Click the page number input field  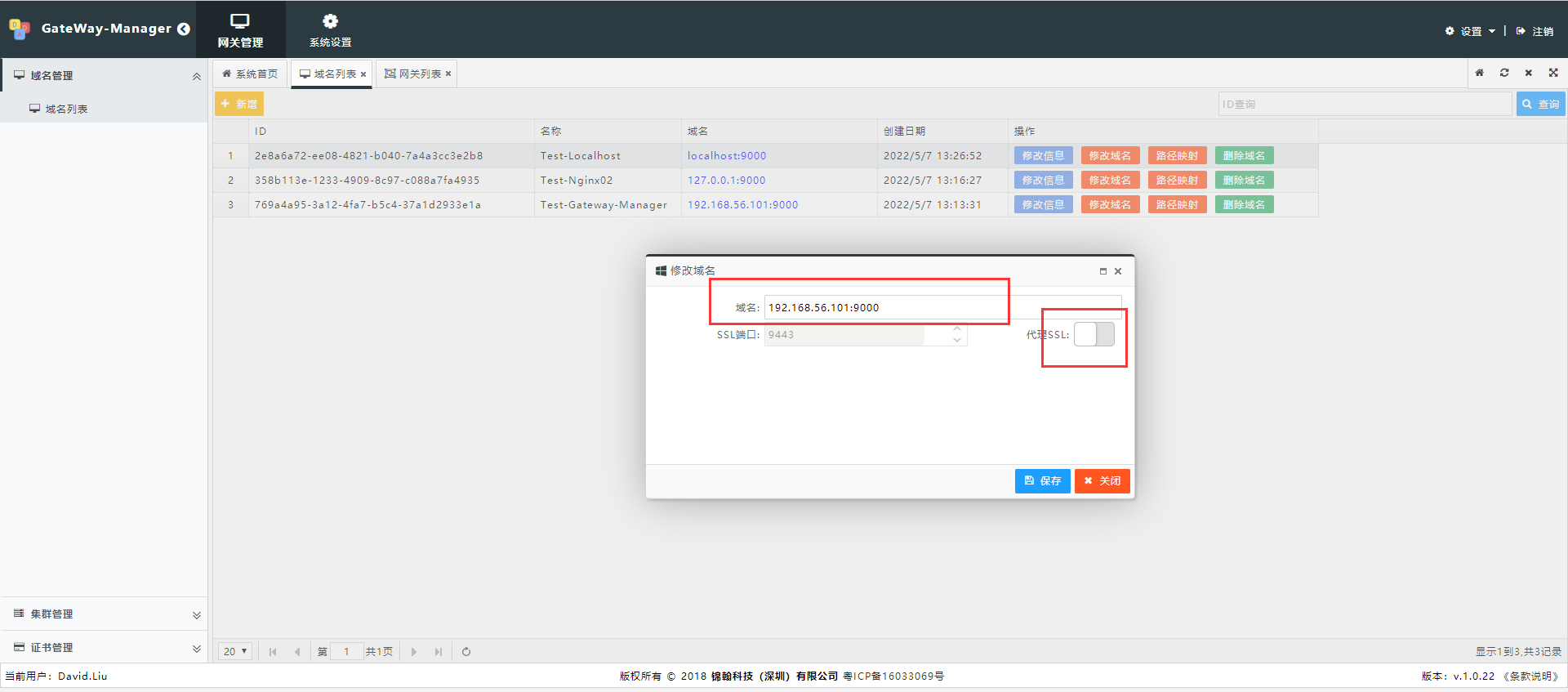coord(346,652)
